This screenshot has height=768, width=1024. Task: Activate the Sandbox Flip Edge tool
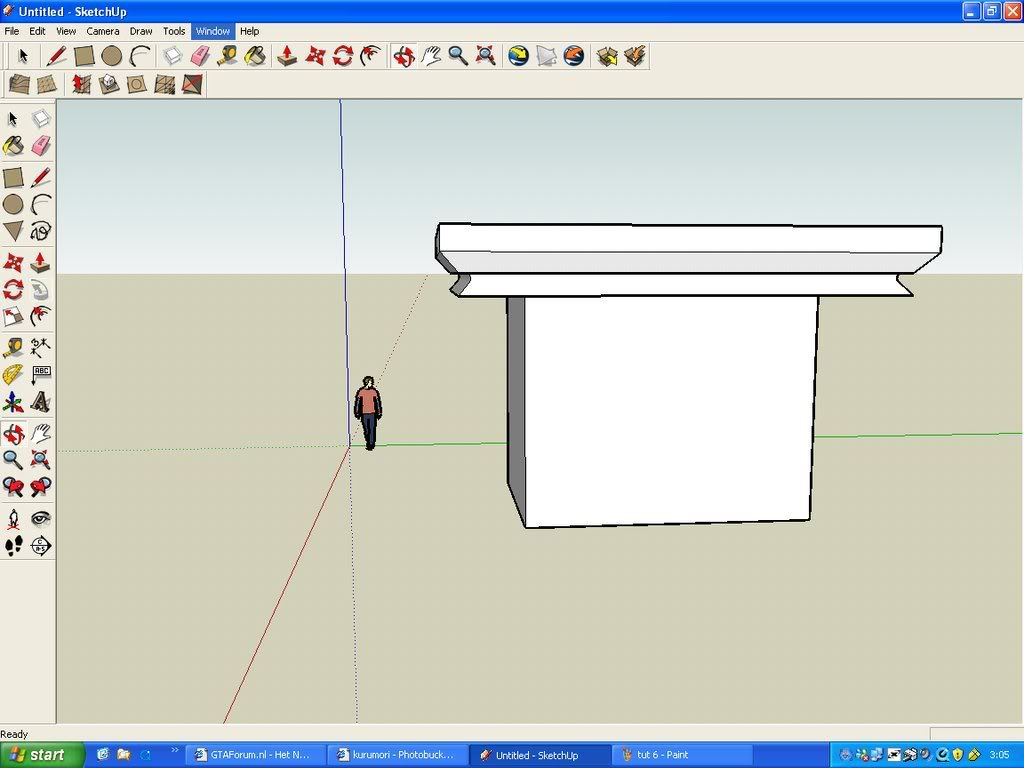click(x=192, y=84)
